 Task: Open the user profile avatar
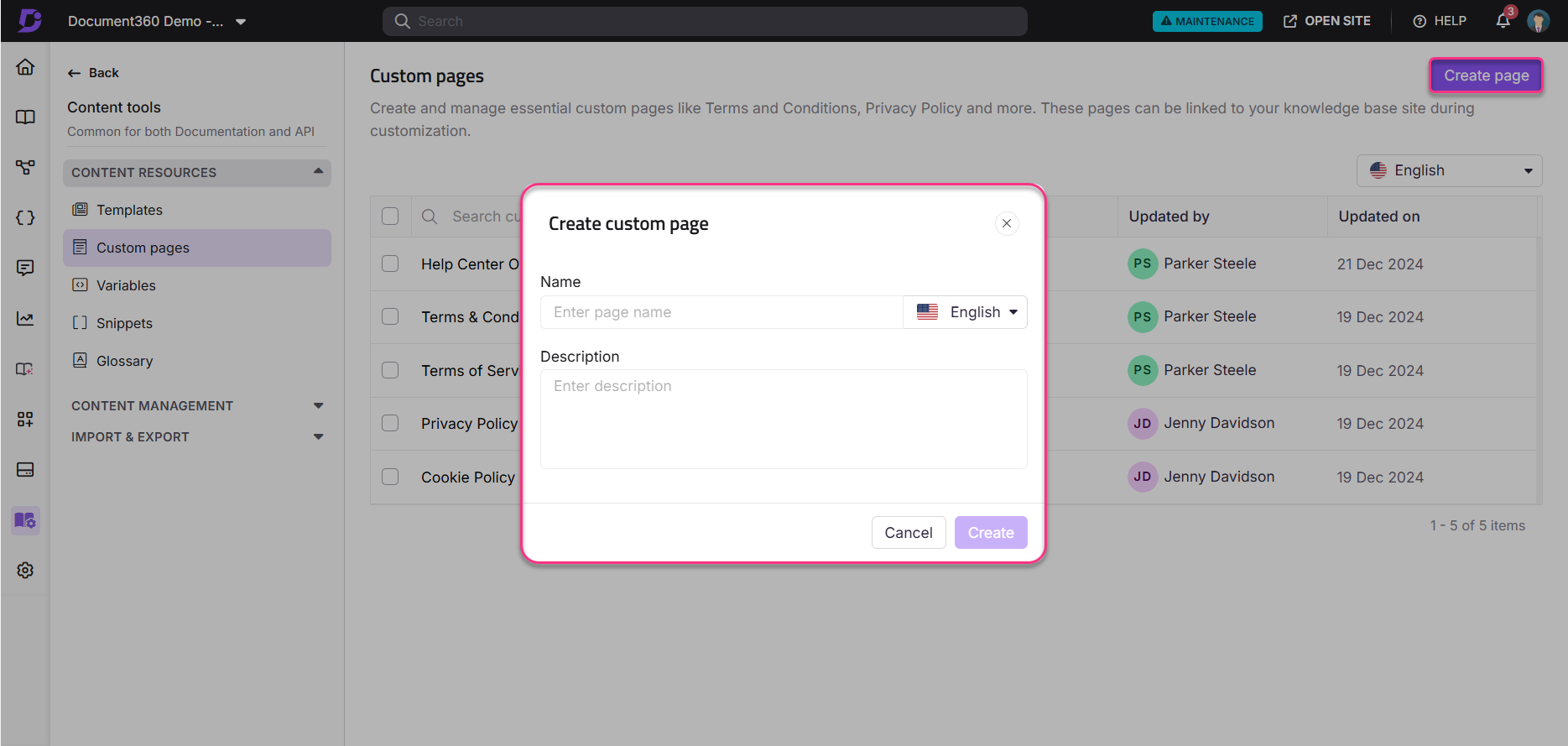[1538, 21]
